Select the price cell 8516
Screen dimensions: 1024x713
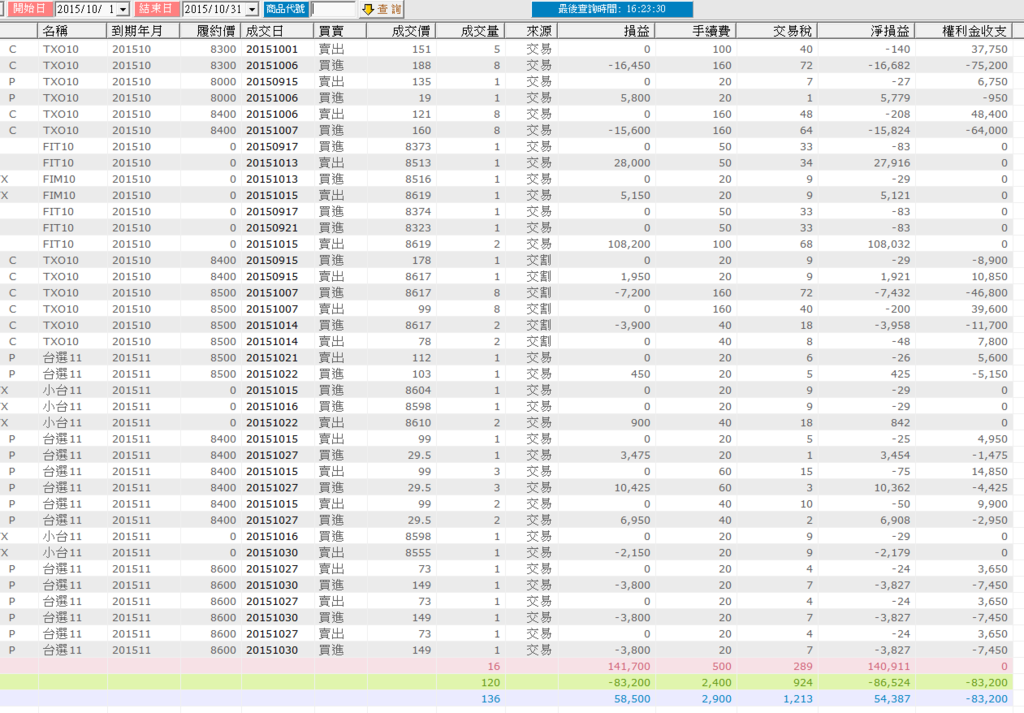point(417,179)
